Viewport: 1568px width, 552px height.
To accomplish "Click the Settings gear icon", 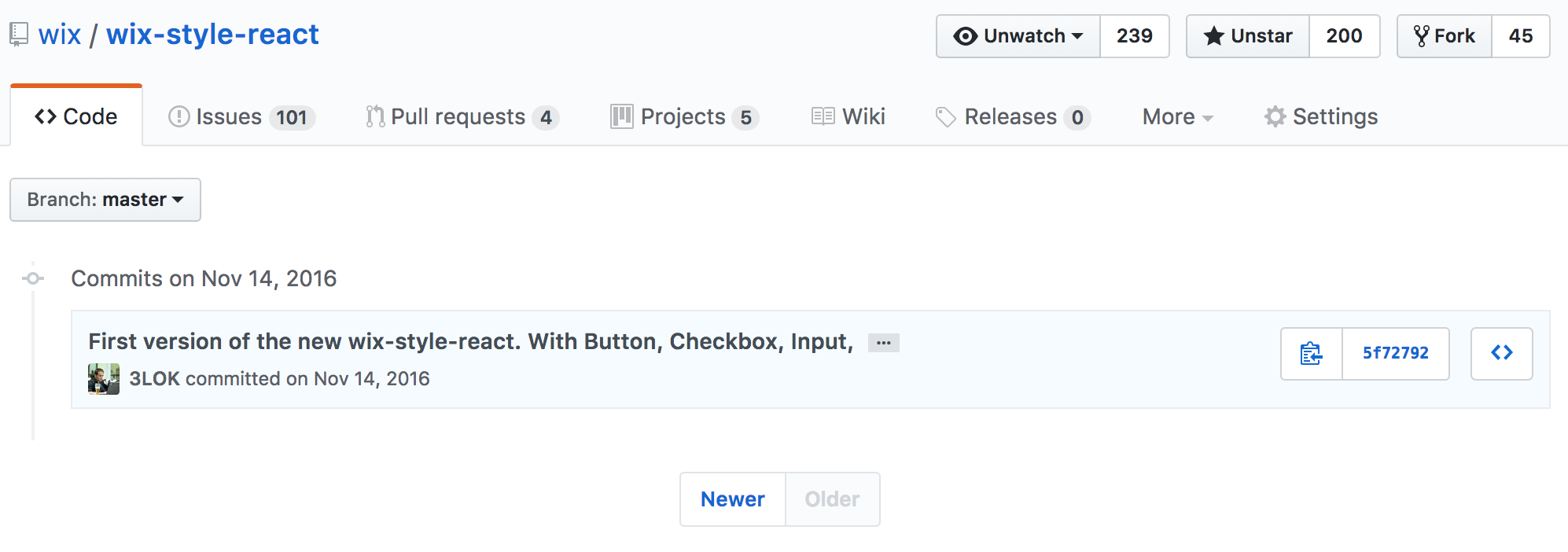I will point(1275,116).
